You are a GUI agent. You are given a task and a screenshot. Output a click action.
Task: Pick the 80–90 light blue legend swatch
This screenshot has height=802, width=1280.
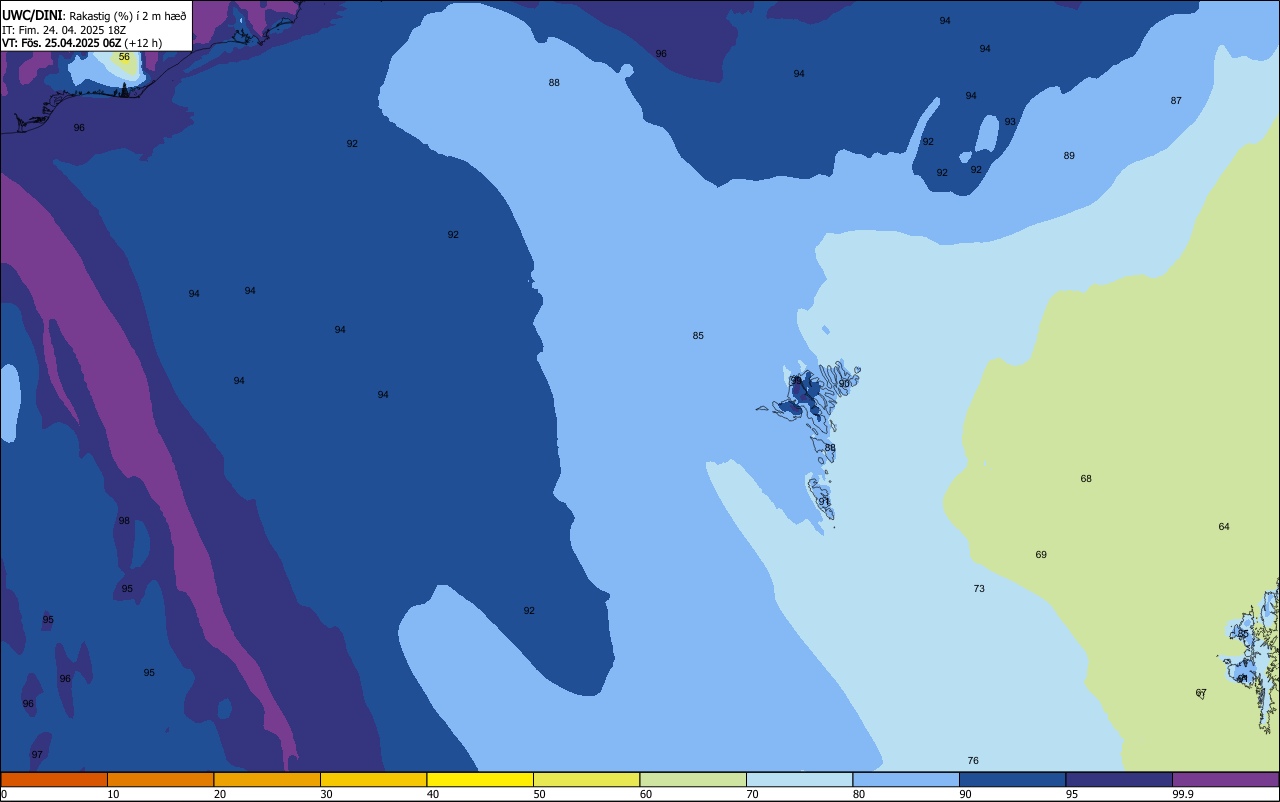906,779
